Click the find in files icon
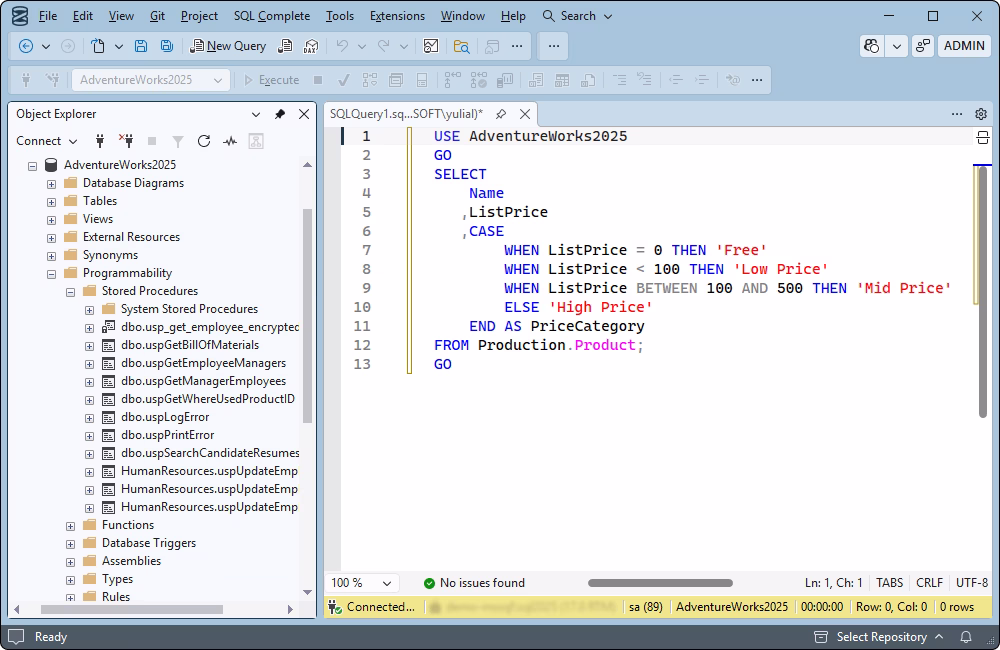This screenshot has width=1000, height=650. click(461, 46)
